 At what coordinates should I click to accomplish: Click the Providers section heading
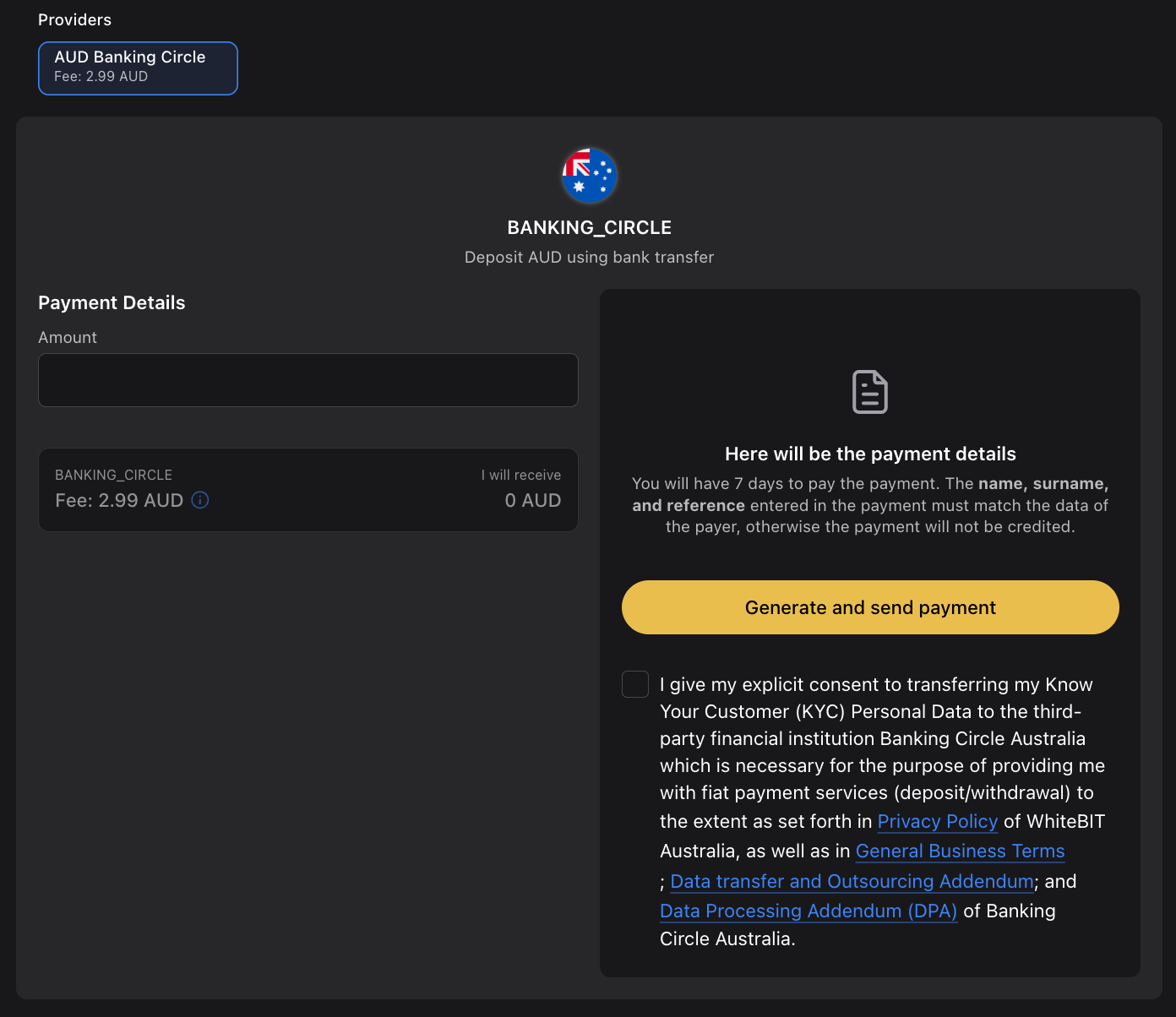click(x=74, y=19)
